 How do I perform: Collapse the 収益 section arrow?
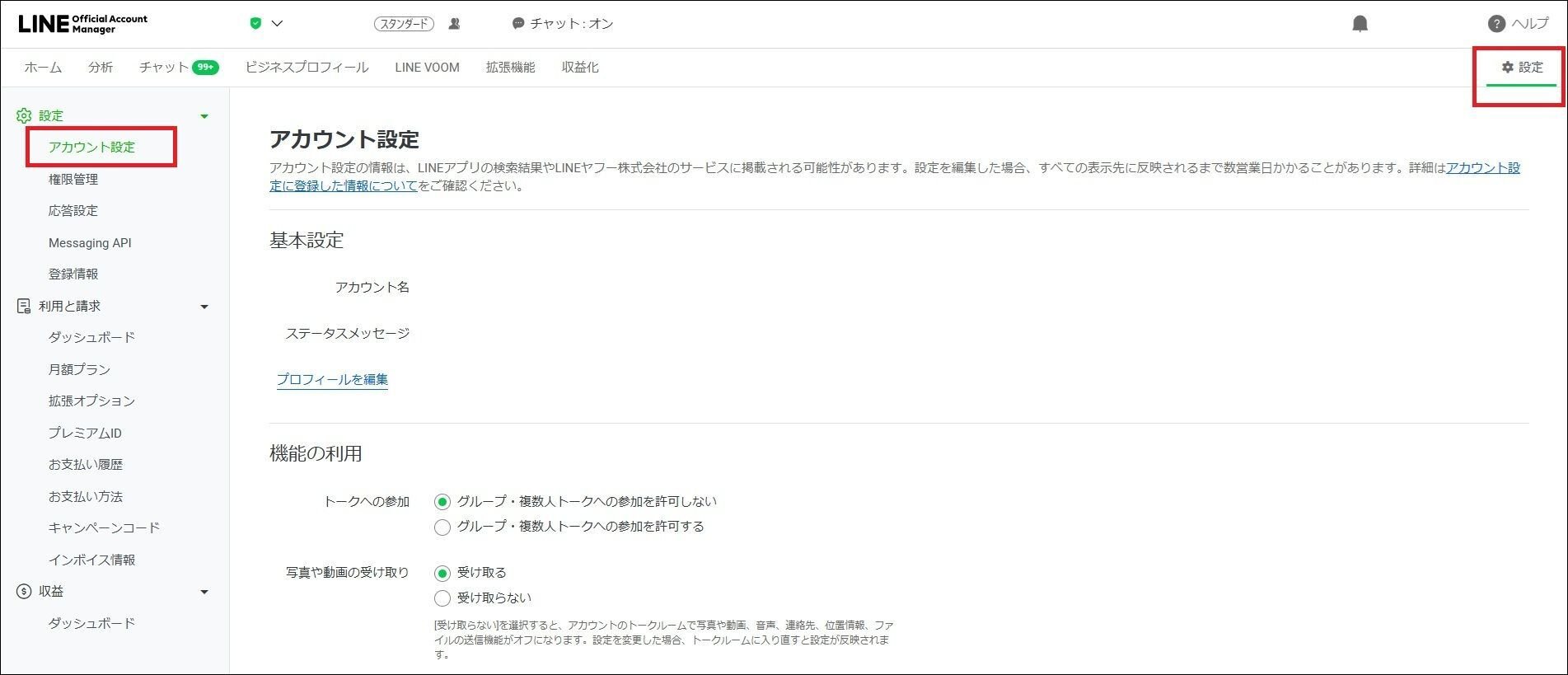[x=204, y=593]
